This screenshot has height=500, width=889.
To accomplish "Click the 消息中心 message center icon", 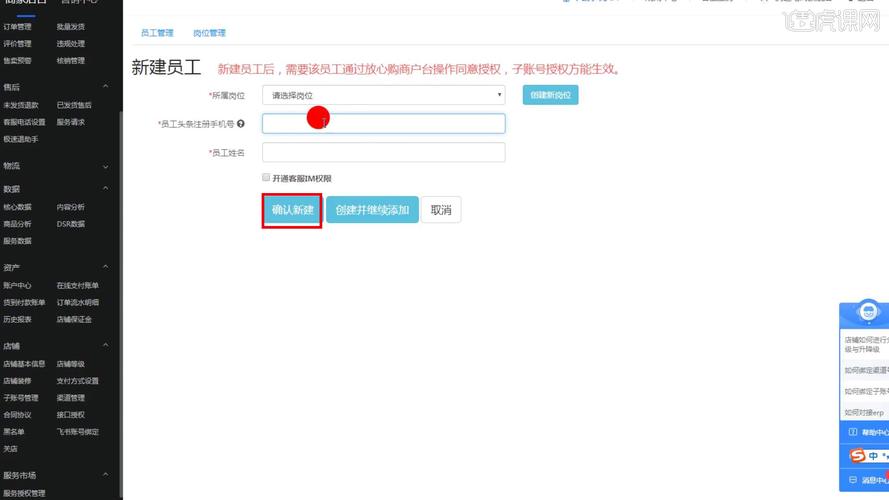I will 852,480.
